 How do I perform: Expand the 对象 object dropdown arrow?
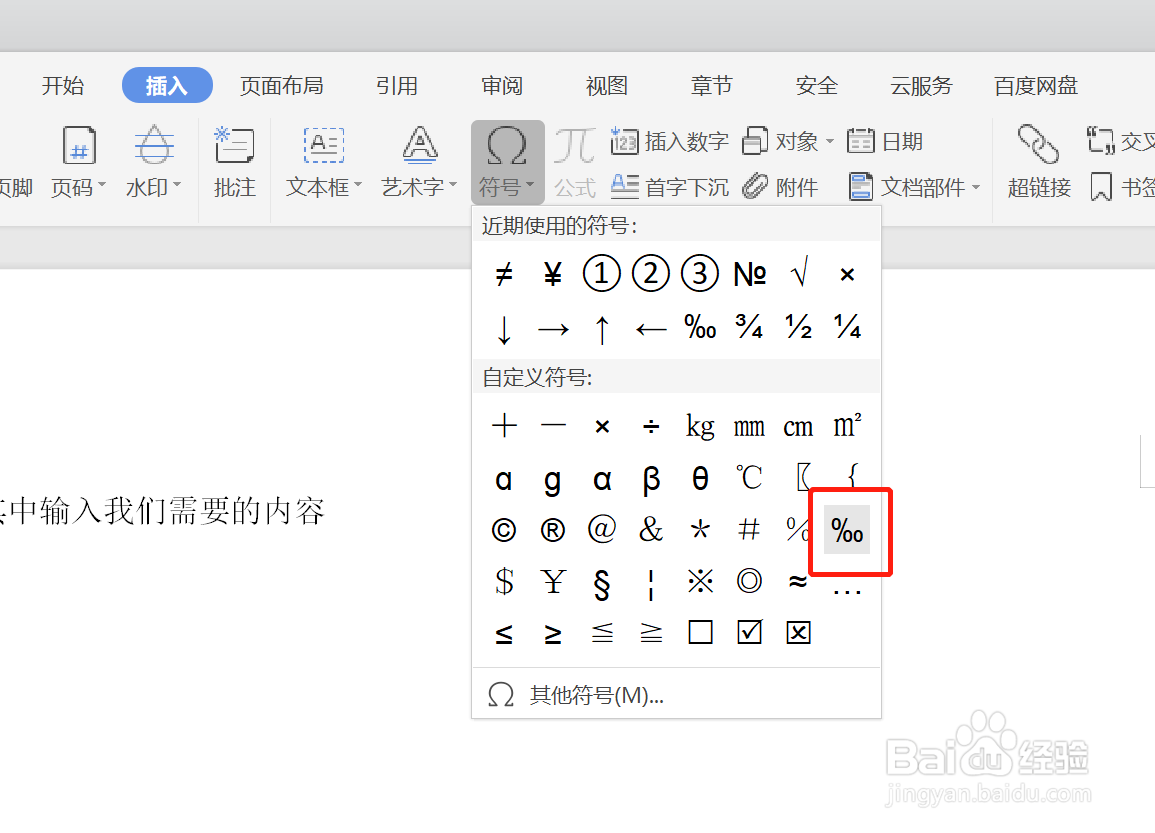coord(828,141)
